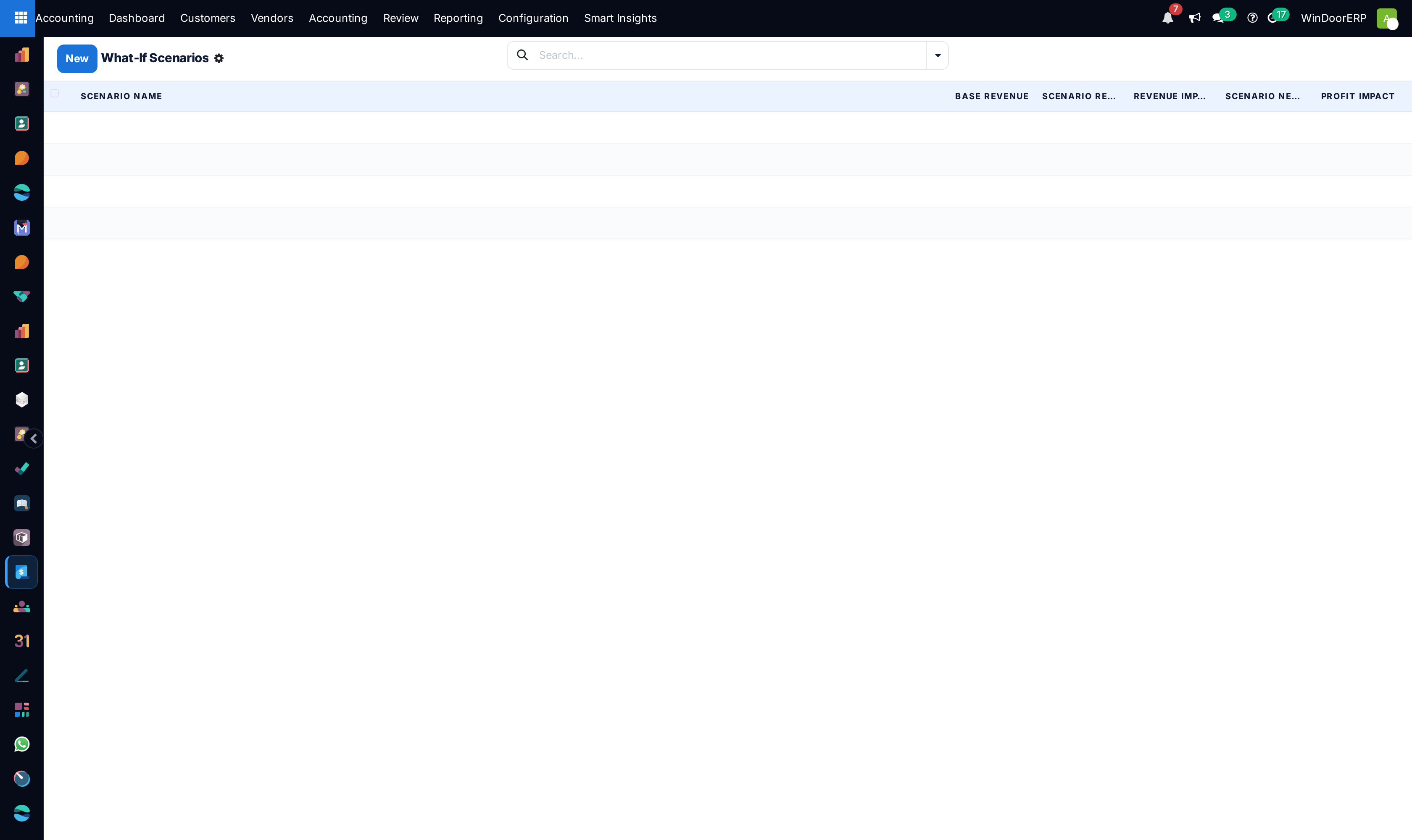Click the What-If Scenarios title
The image size is (1412, 840).
pos(155,58)
